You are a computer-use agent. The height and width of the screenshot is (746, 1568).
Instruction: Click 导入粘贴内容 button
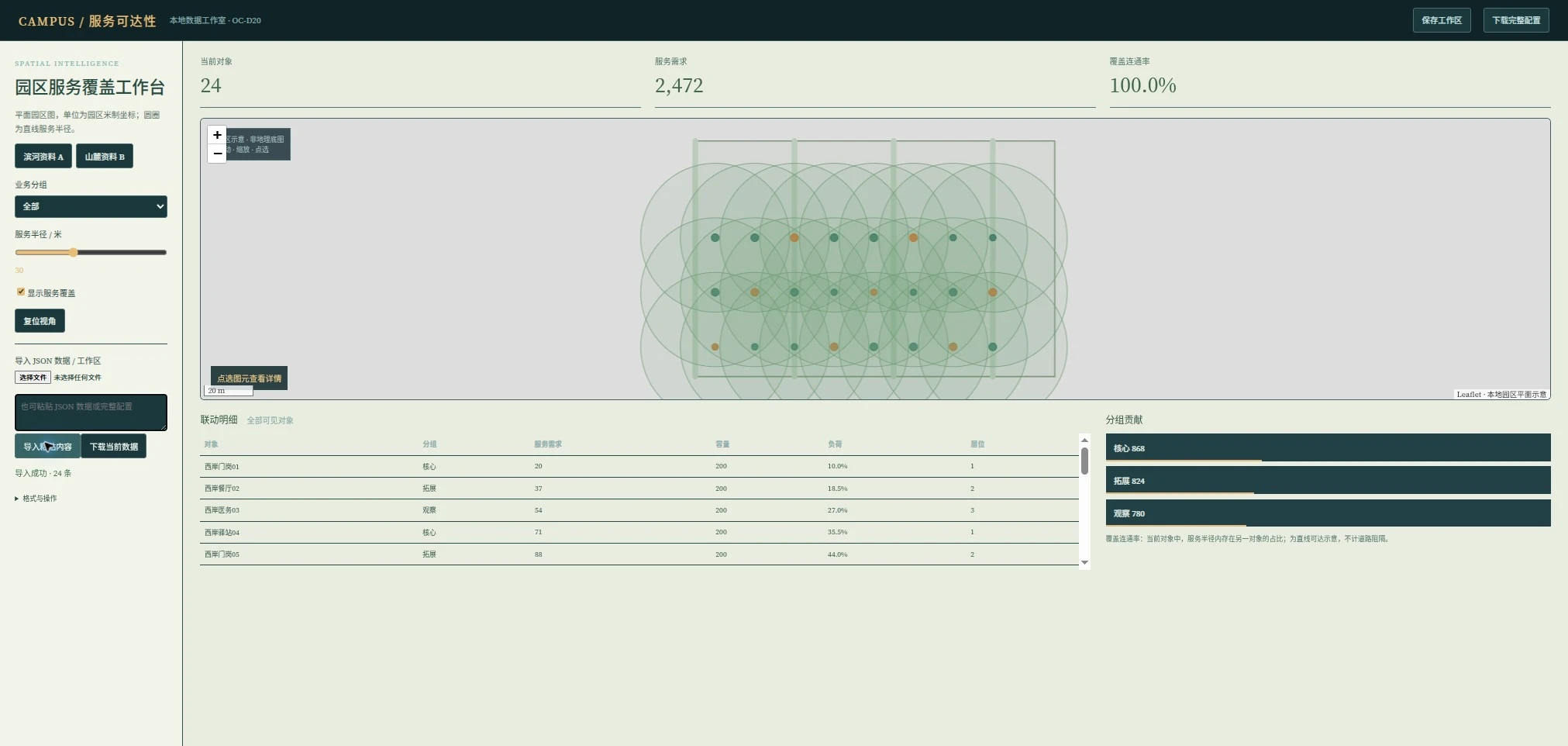tap(47, 446)
